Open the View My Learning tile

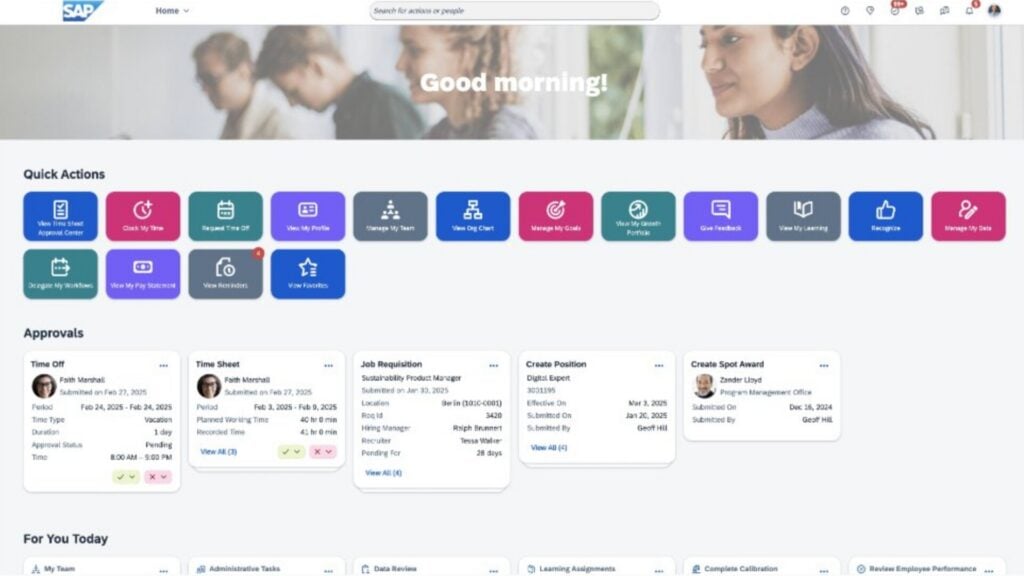803,216
